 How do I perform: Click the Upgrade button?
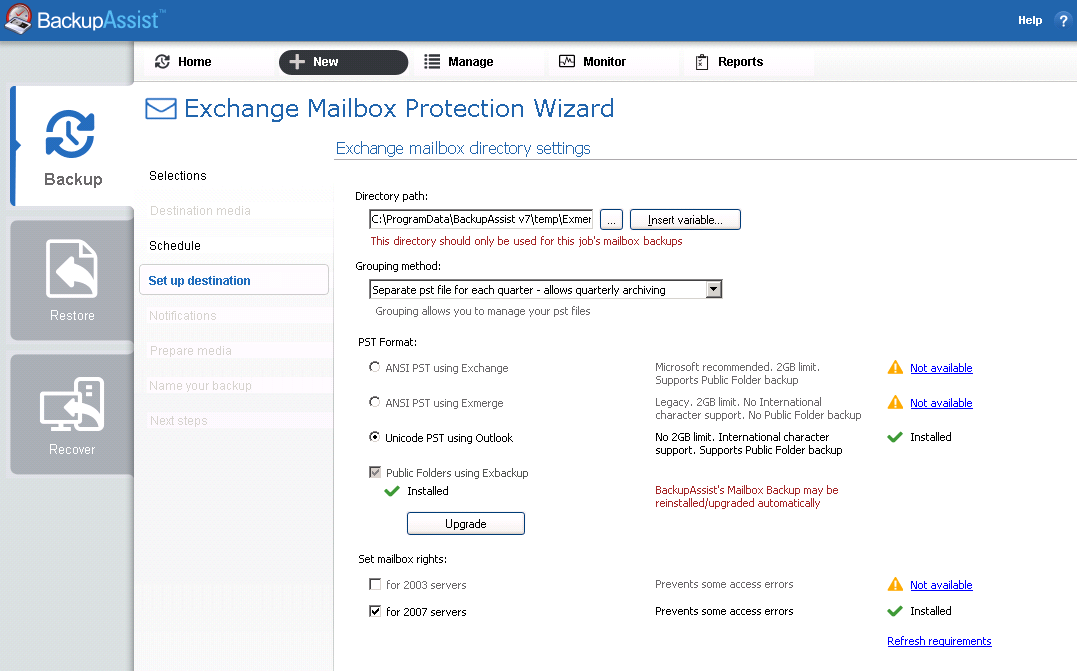point(466,523)
